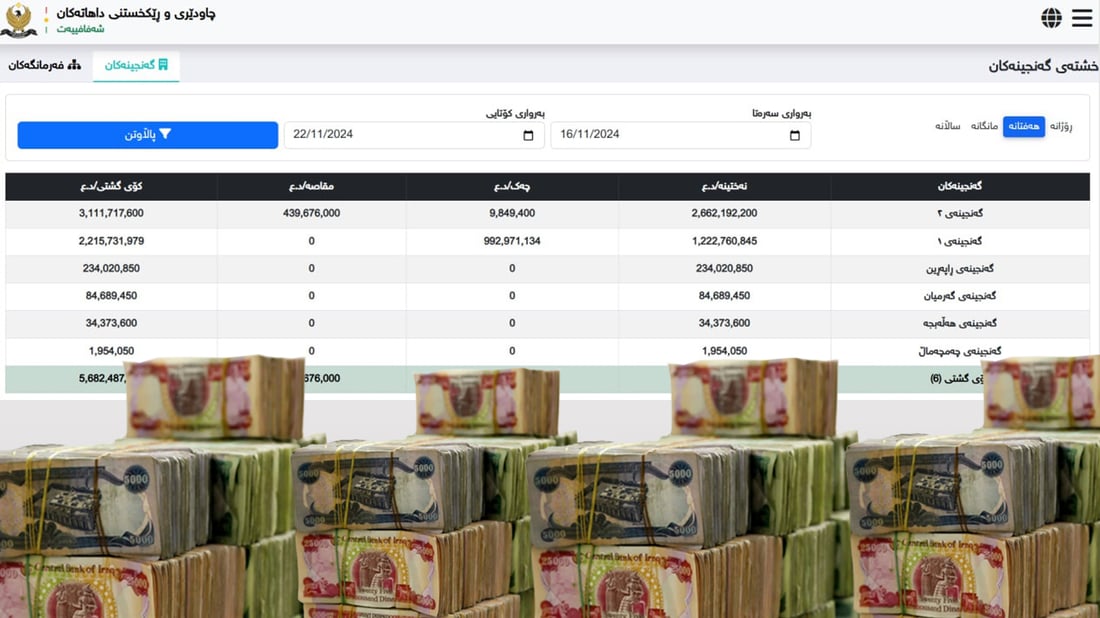Open the hamburger navigation menu
Image resolution: width=1100 pixels, height=618 pixels.
coord(1082,18)
